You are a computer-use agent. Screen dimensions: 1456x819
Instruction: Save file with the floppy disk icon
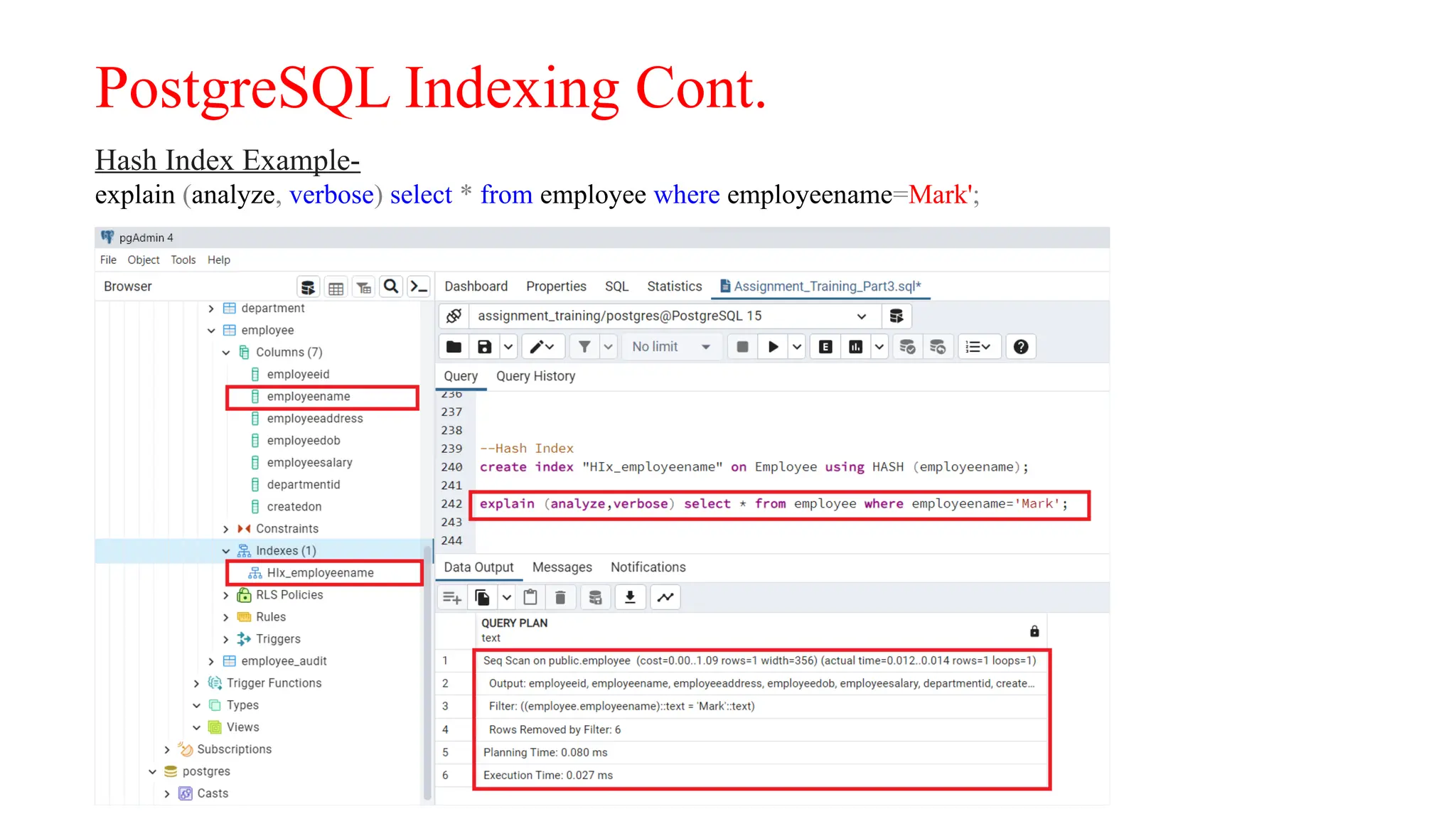[484, 347]
